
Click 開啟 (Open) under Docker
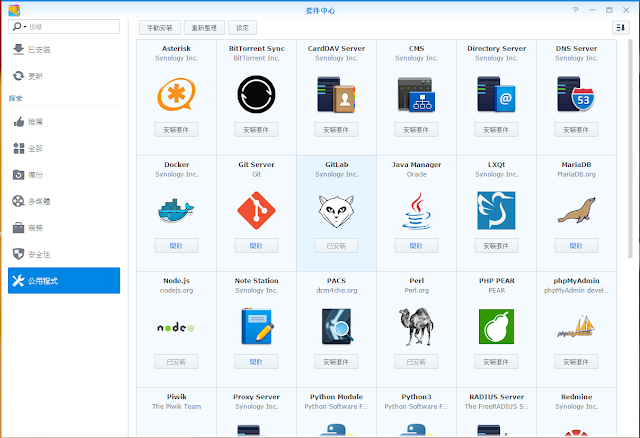pyautogui.click(x=176, y=246)
